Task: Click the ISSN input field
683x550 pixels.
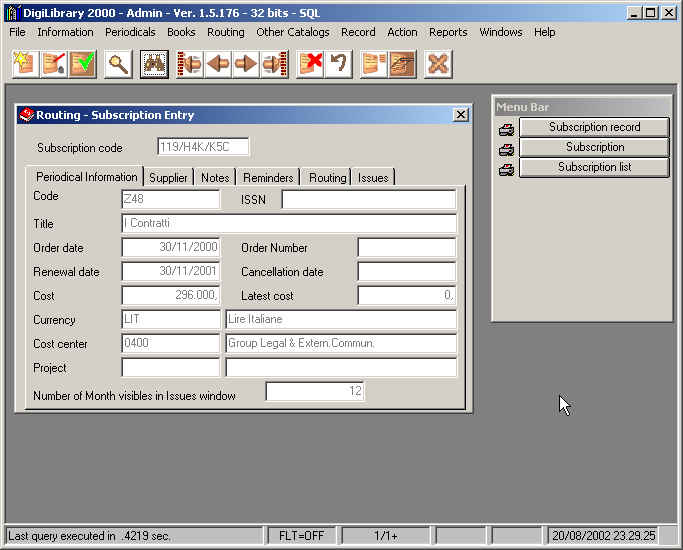Action: (368, 200)
